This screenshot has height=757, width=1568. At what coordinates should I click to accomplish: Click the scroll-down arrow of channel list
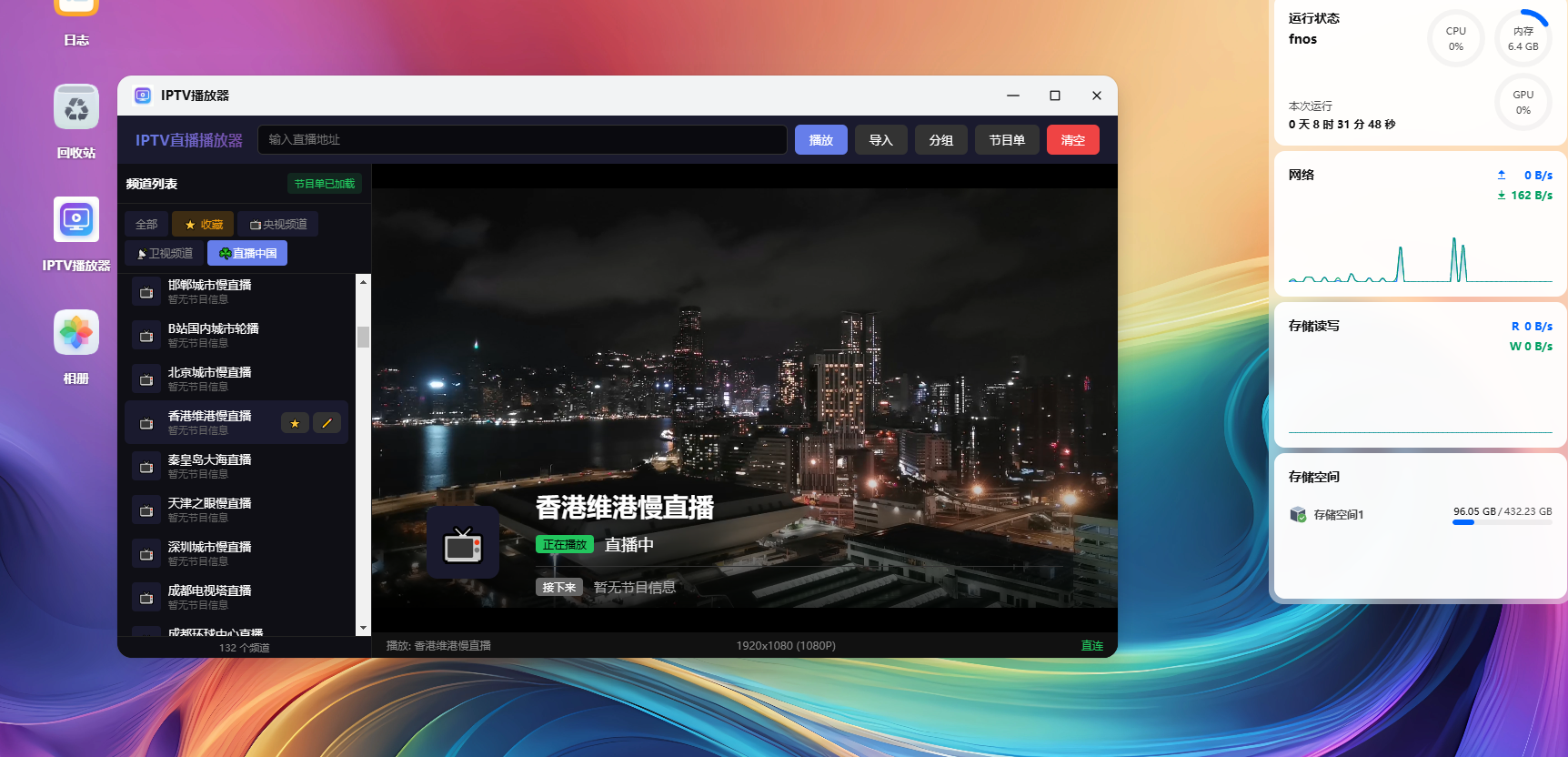point(363,628)
